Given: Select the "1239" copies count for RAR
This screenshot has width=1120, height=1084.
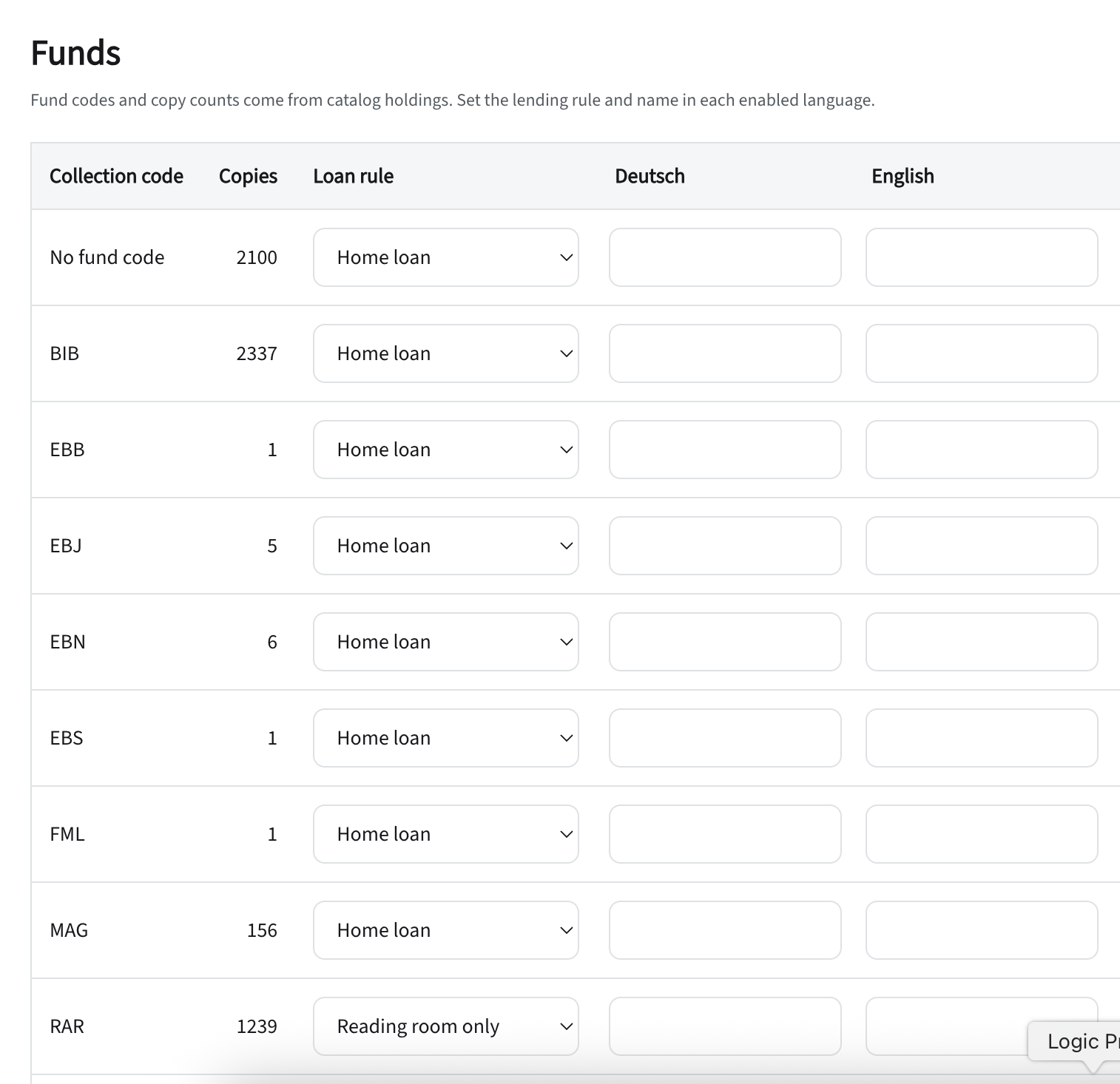Looking at the screenshot, I should [257, 1026].
